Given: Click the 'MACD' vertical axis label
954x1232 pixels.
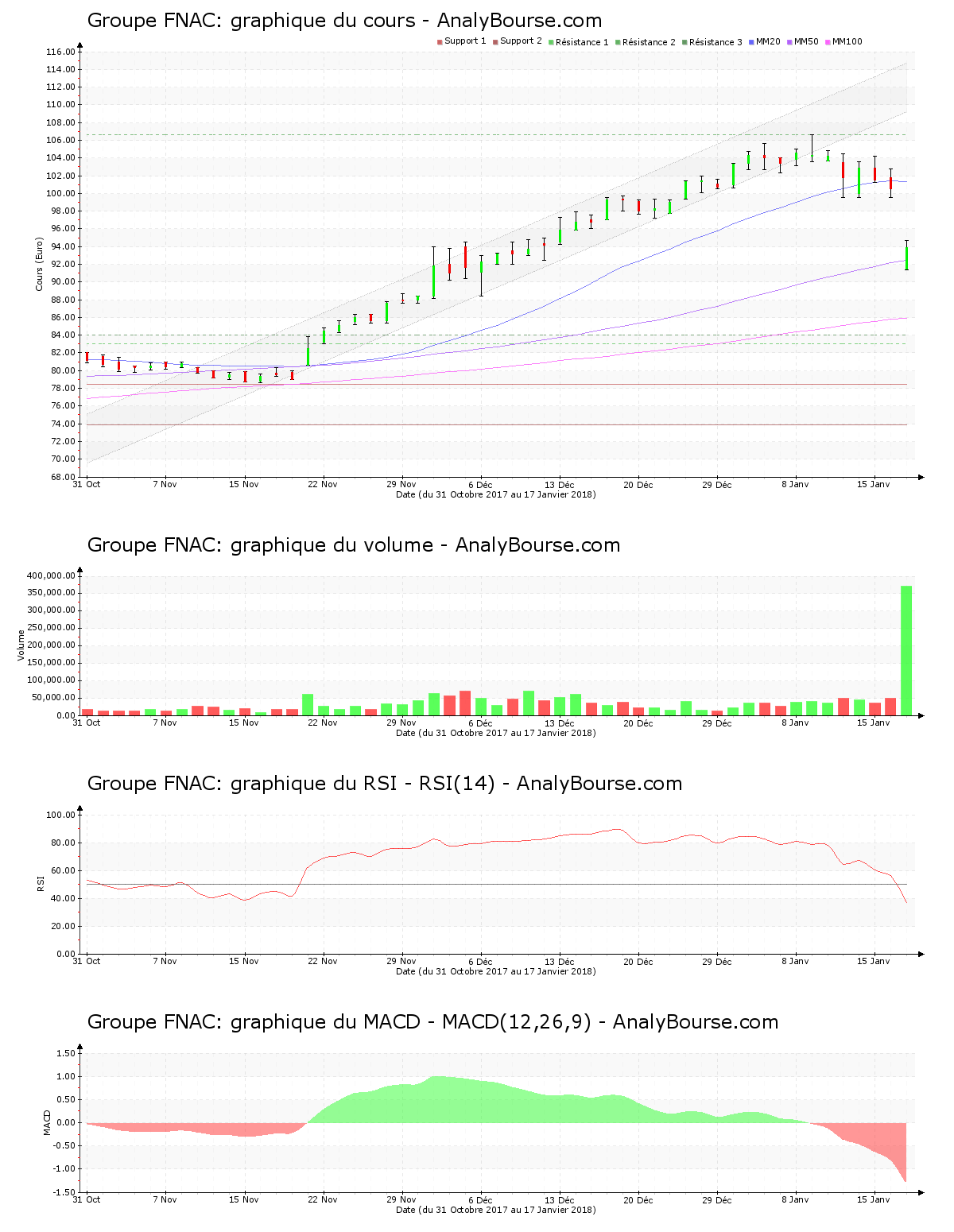Looking at the screenshot, I should pyautogui.click(x=47, y=1122).
